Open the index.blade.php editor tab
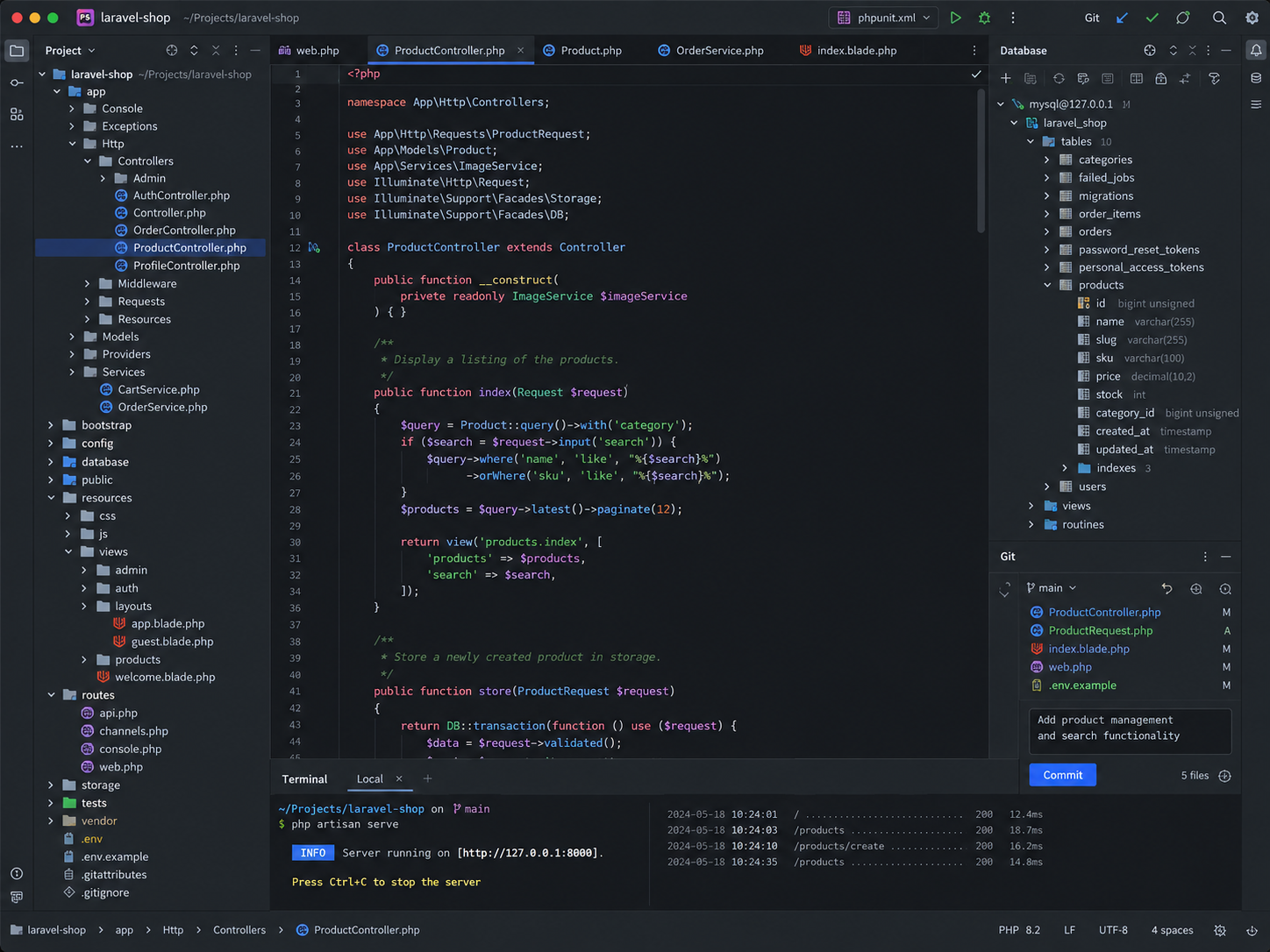This screenshot has width=1270, height=952. (x=848, y=51)
